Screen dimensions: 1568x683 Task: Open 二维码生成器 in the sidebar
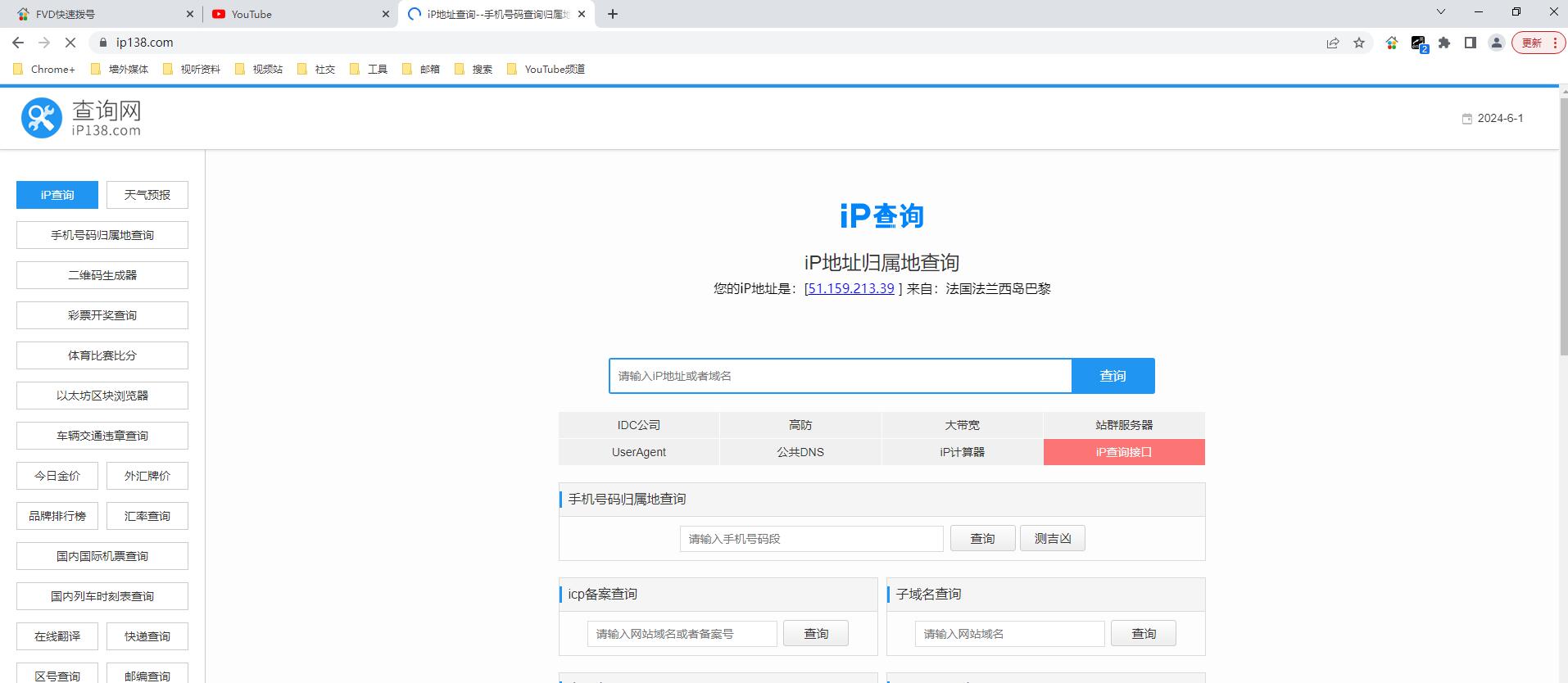102,275
